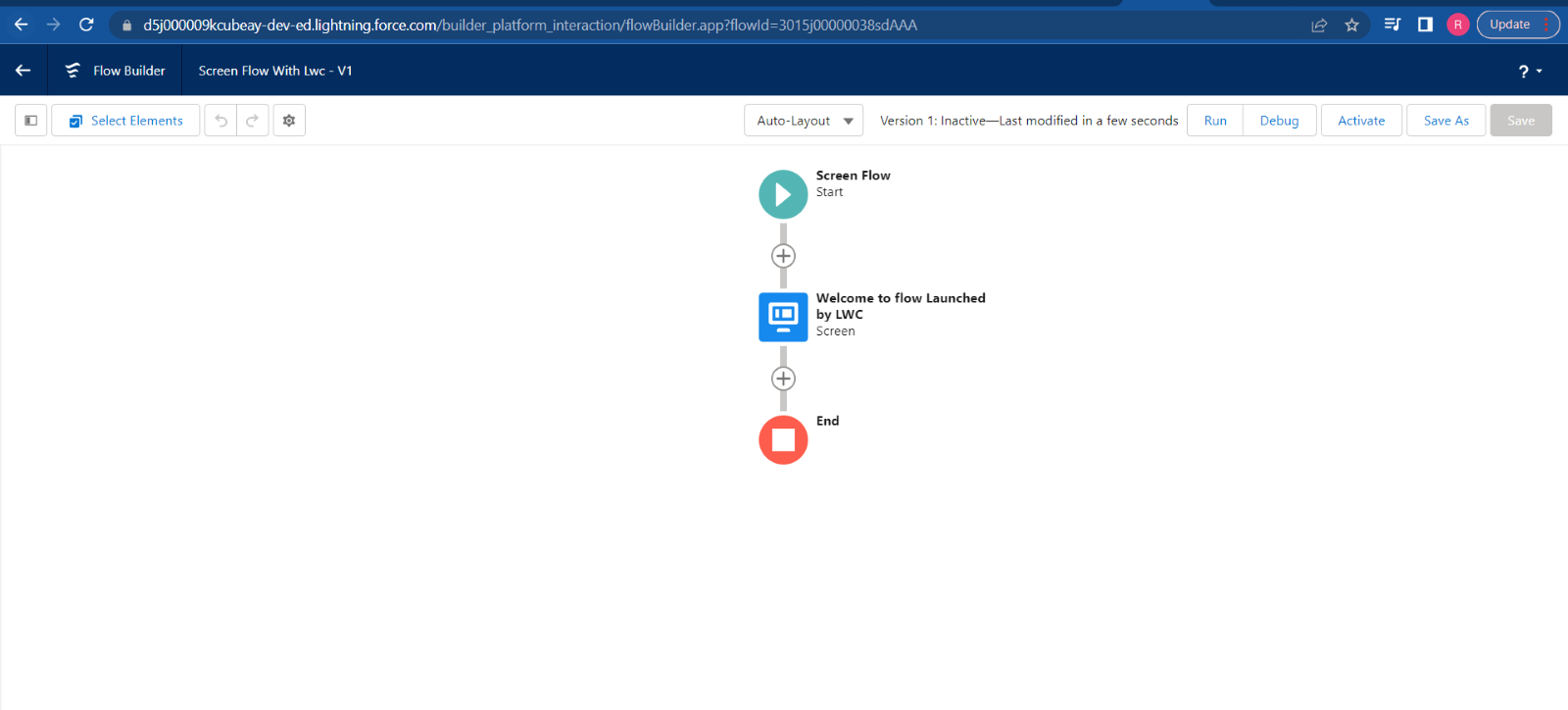The width and height of the screenshot is (1568, 710).
Task: Click the Undo arrow icon
Action: 221,121
